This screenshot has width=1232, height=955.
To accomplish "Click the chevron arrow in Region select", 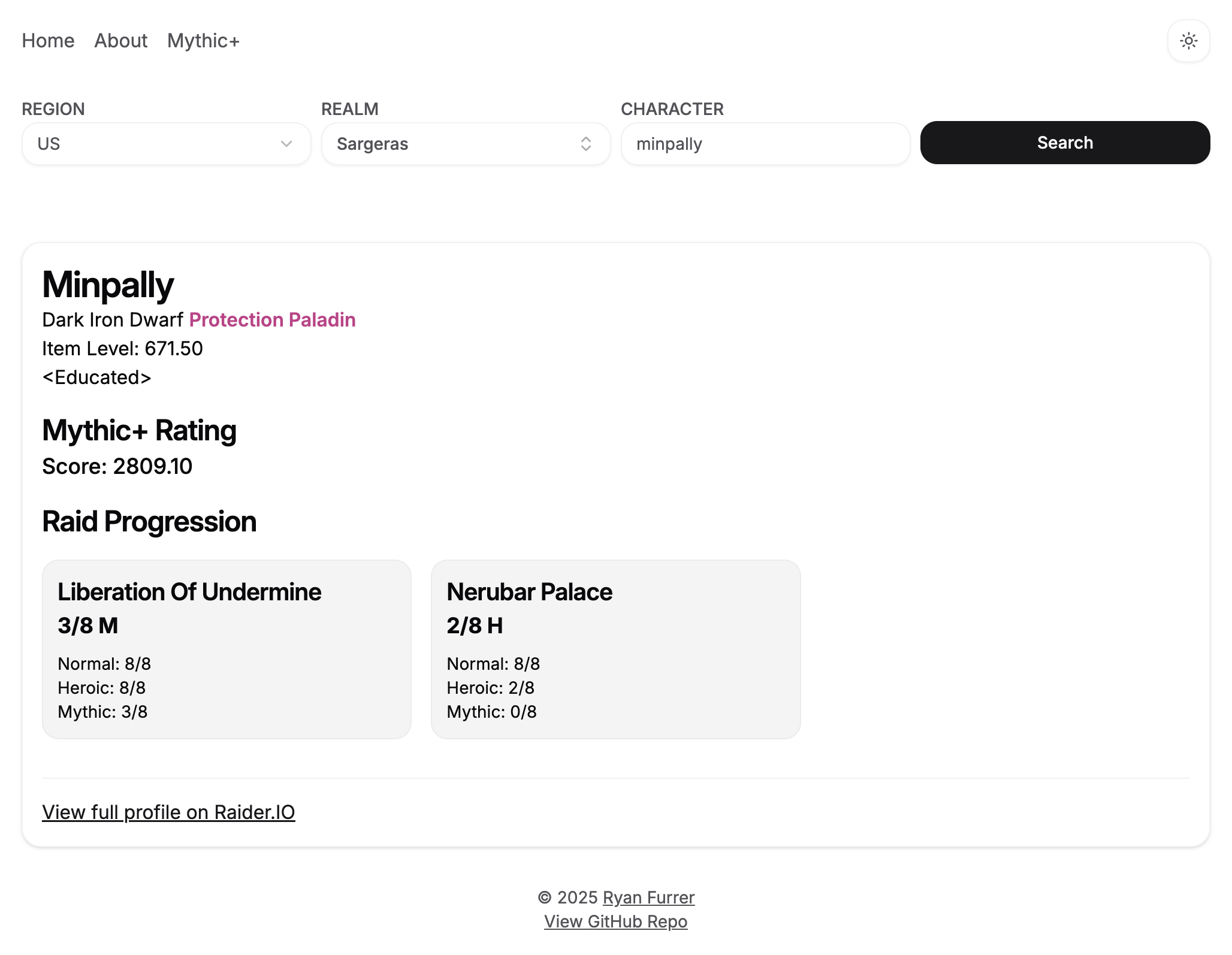I will [x=286, y=144].
